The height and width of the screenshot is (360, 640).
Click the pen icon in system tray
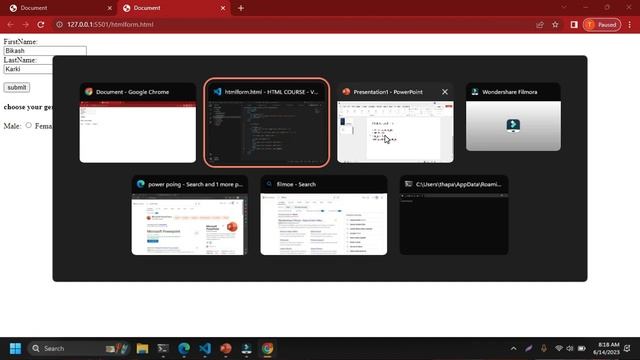coord(529,348)
